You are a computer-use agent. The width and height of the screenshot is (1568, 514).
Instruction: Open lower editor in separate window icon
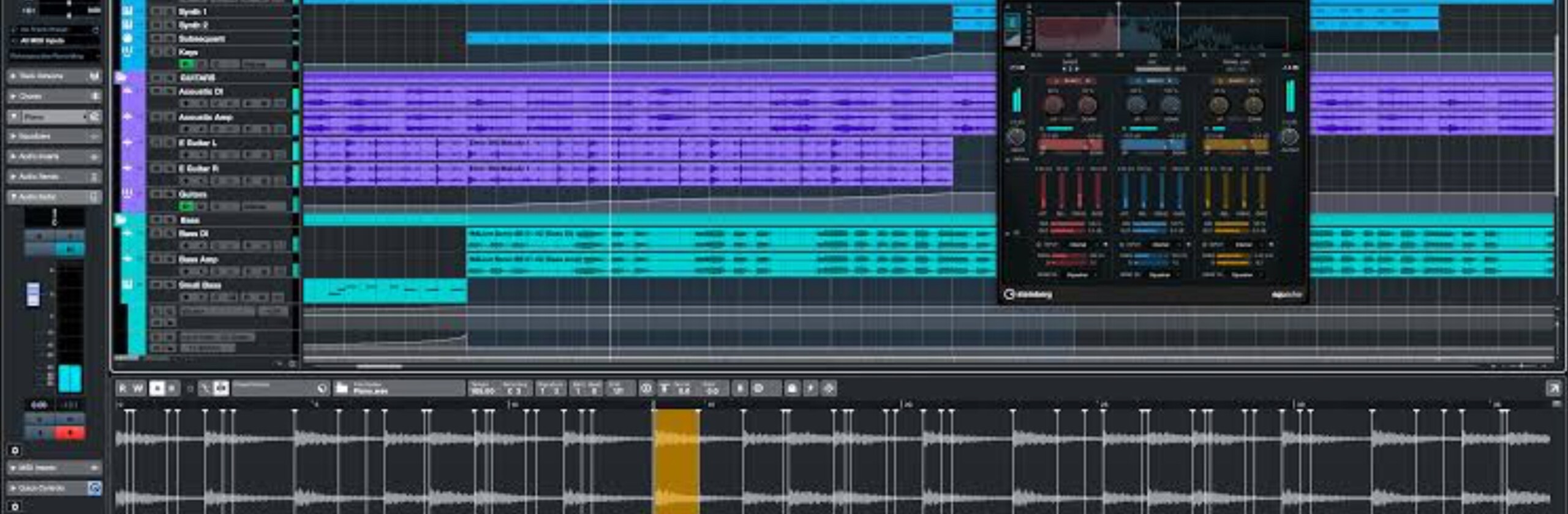[1553, 388]
